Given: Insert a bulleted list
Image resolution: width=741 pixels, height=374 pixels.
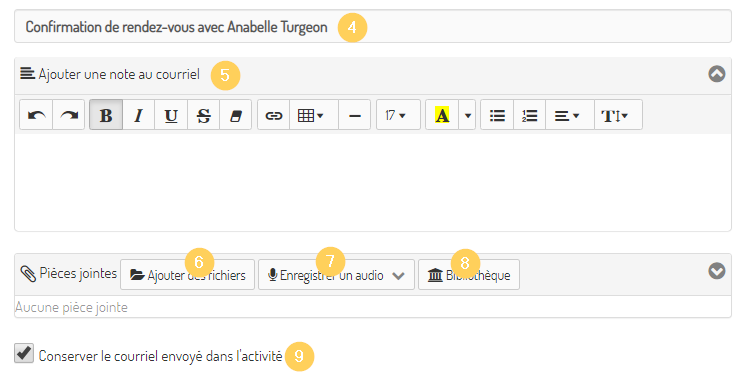Looking at the screenshot, I should point(497,115).
